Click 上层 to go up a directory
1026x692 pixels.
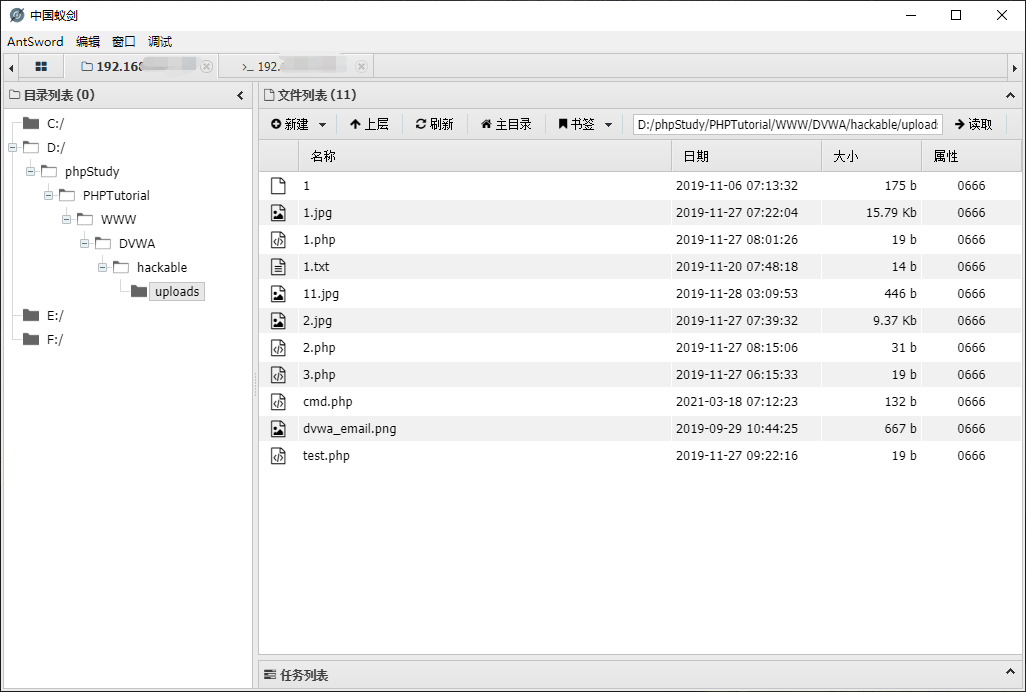pyautogui.click(x=369, y=124)
